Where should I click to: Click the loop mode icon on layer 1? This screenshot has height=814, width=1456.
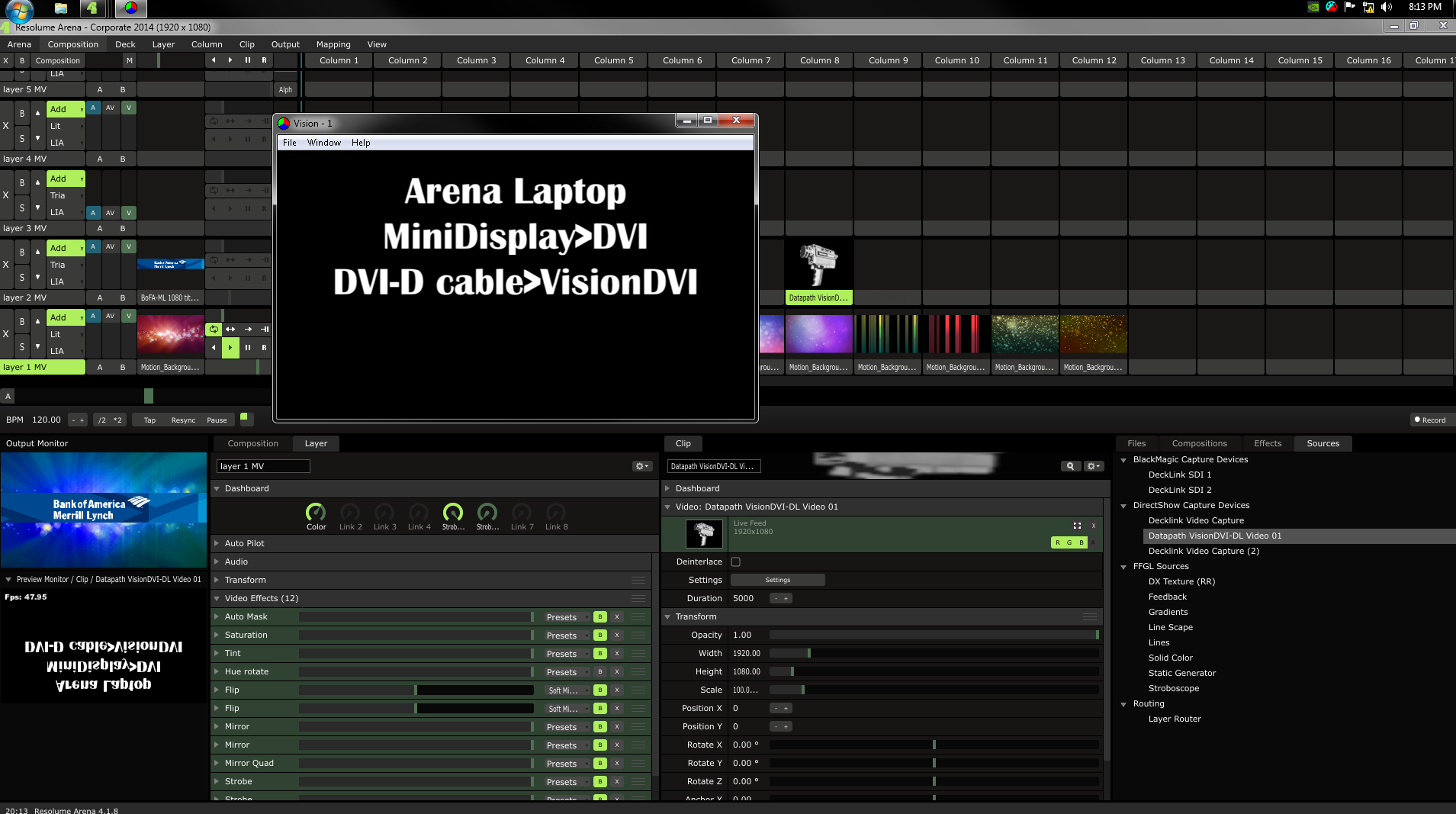(x=214, y=330)
